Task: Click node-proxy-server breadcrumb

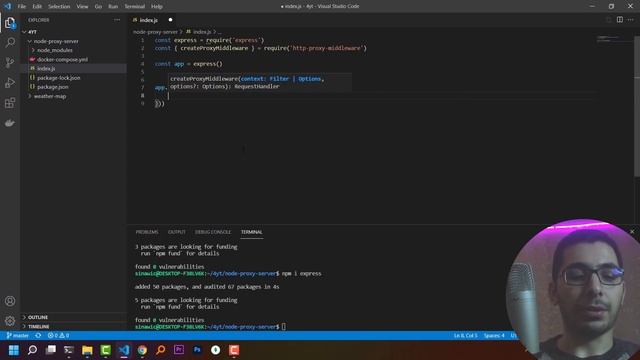Action: click(x=156, y=32)
